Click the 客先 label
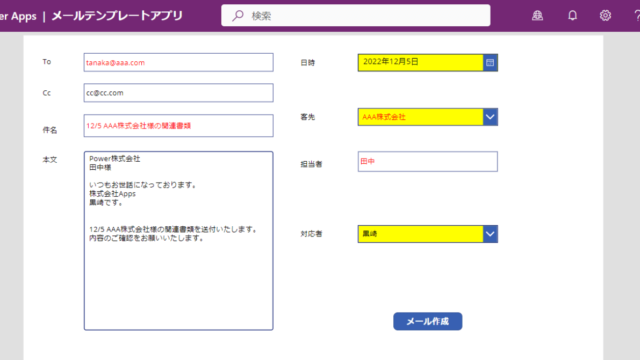Viewport: 640px width, 360px height. coord(307,117)
